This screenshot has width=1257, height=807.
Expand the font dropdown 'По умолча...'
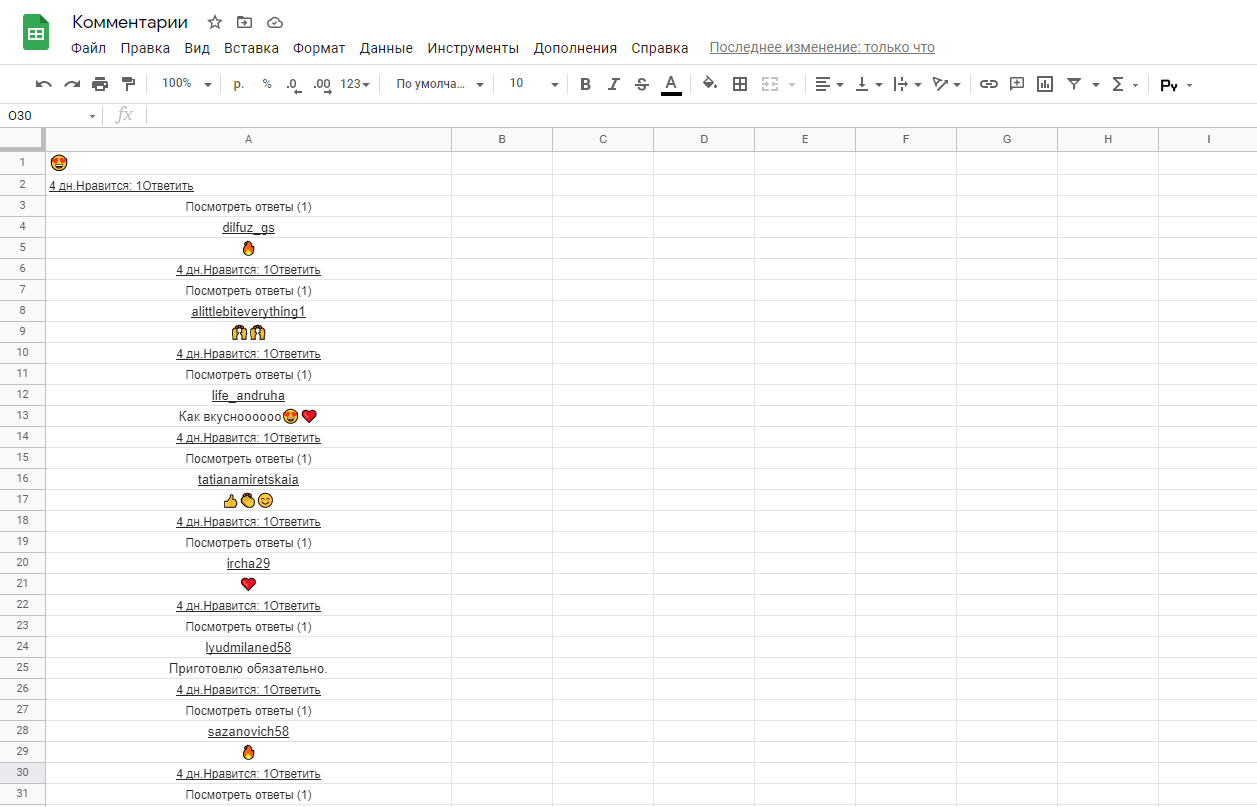pos(440,84)
